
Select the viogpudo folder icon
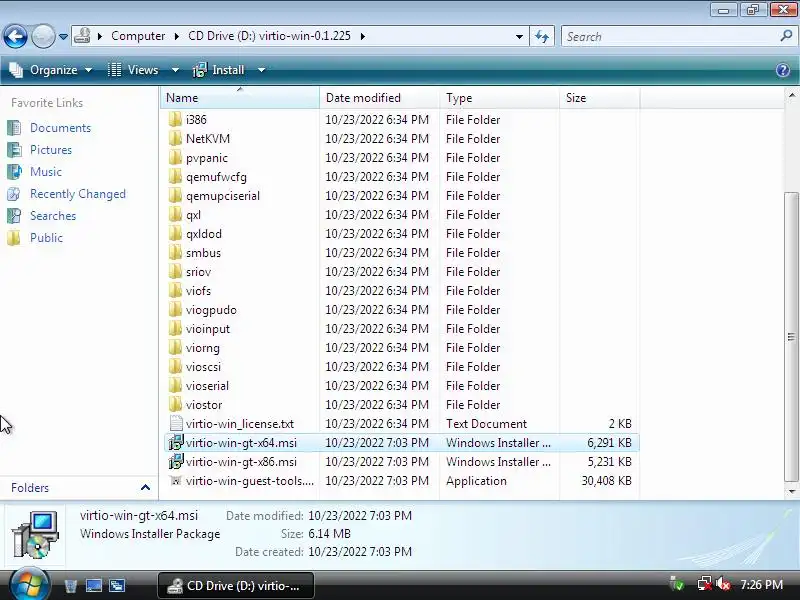pos(175,310)
